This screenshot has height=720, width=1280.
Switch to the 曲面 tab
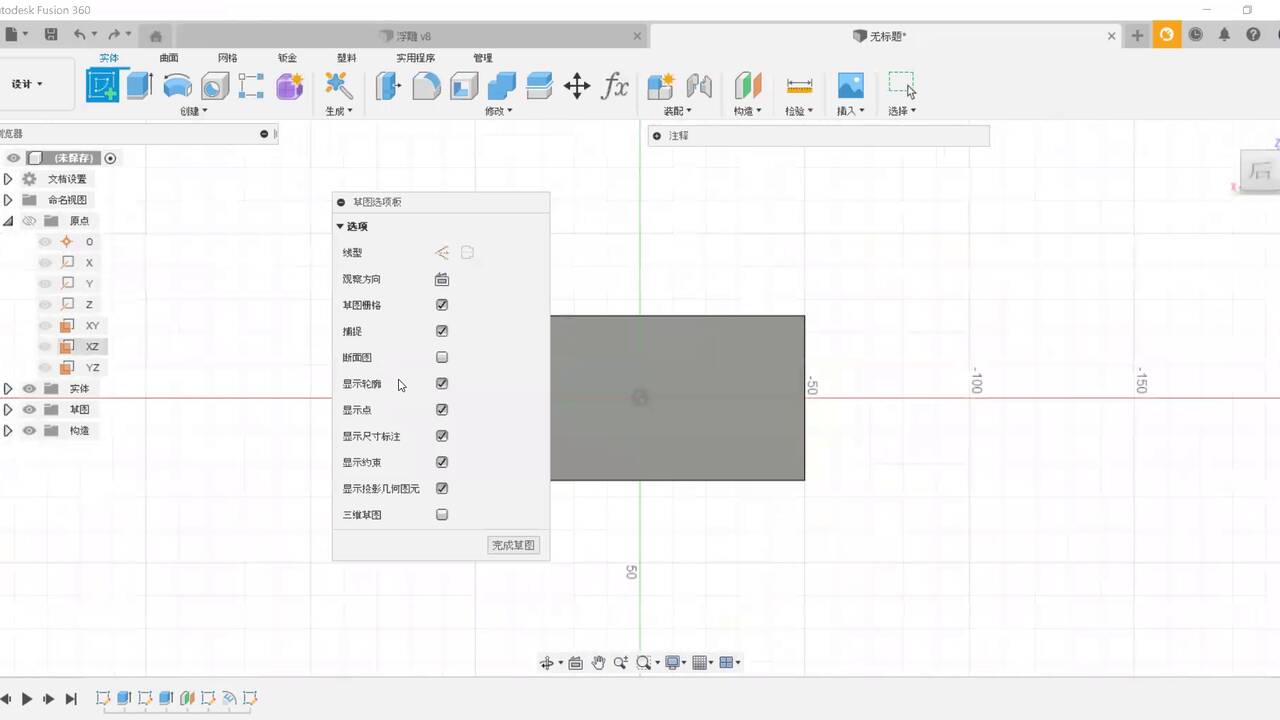pos(169,58)
